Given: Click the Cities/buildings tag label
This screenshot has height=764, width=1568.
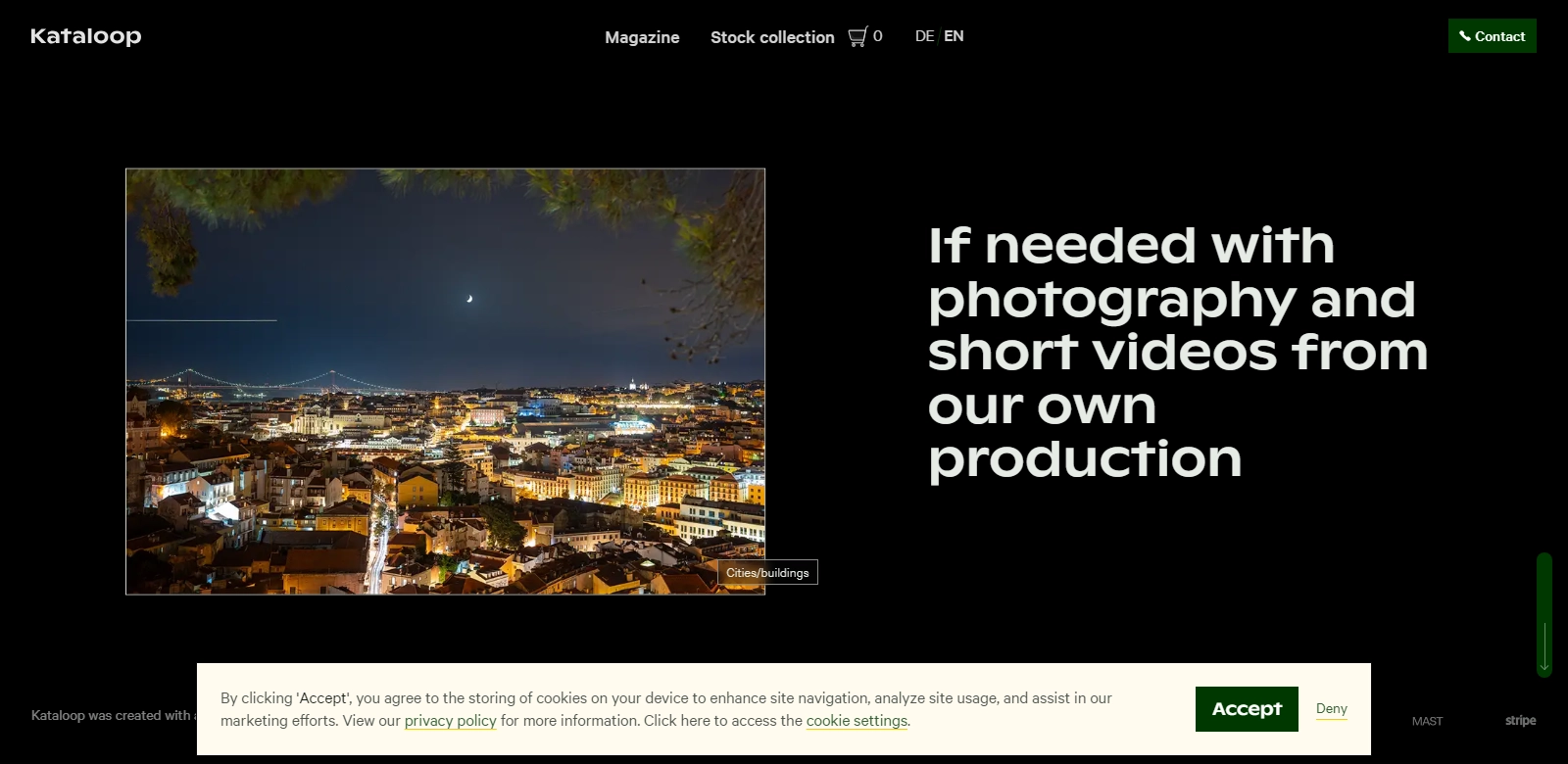Looking at the screenshot, I should [x=767, y=572].
